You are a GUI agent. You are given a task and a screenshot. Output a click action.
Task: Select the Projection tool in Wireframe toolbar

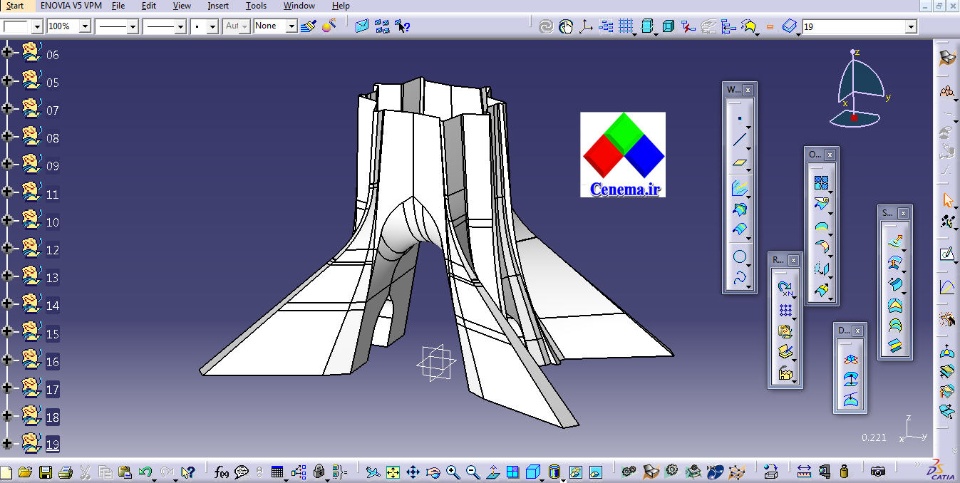739,188
